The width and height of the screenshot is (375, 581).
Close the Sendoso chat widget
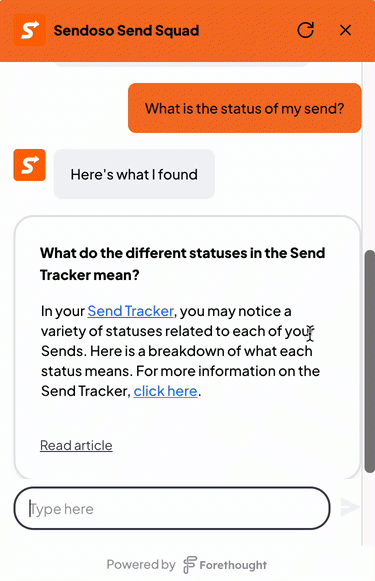click(345, 30)
